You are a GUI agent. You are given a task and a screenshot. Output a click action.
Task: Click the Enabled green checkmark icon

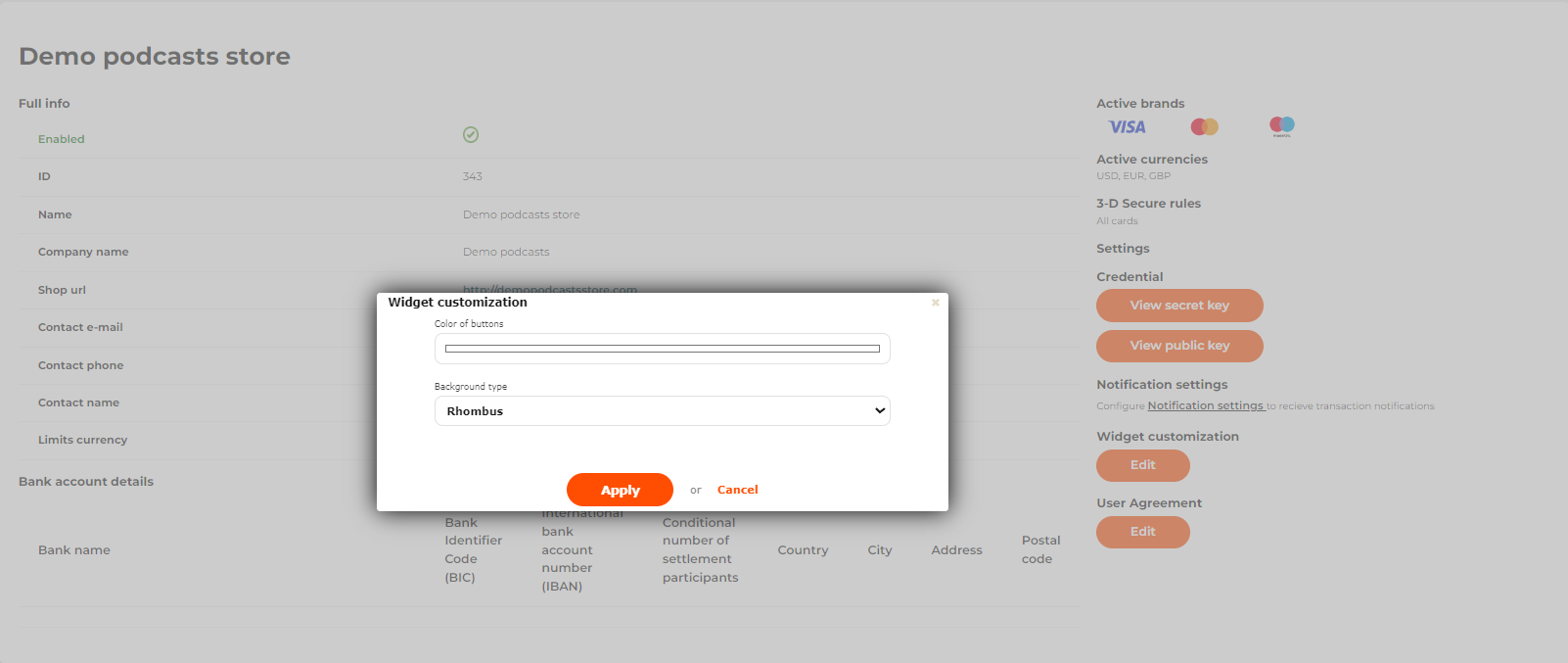(x=471, y=135)
